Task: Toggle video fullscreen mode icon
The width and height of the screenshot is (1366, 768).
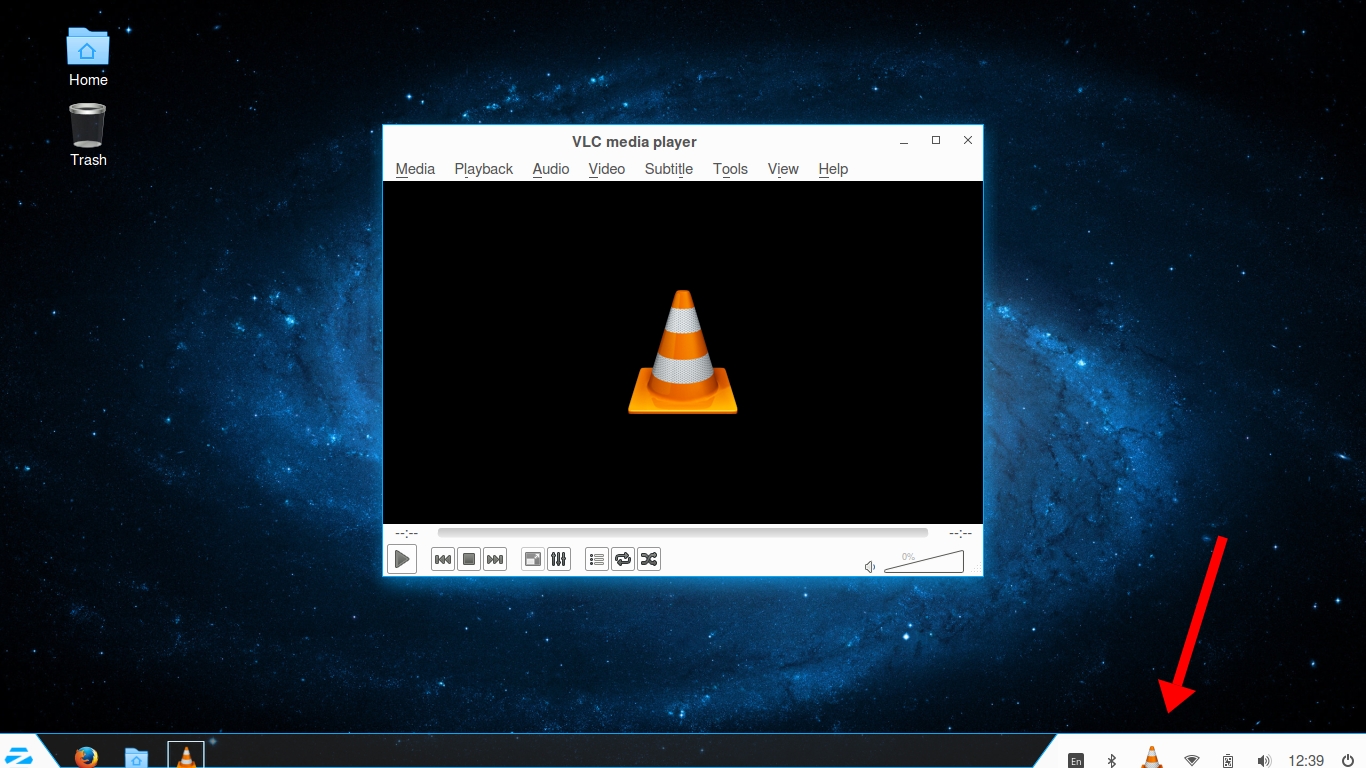Action: tap(533, 559)
